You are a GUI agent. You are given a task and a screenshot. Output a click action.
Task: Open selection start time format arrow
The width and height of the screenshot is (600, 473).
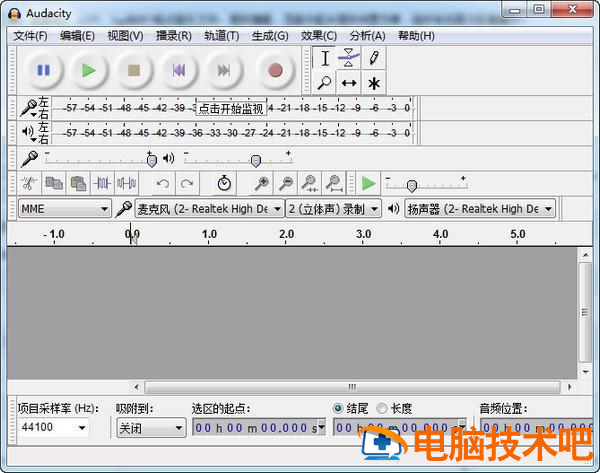[x=321, y=426]
